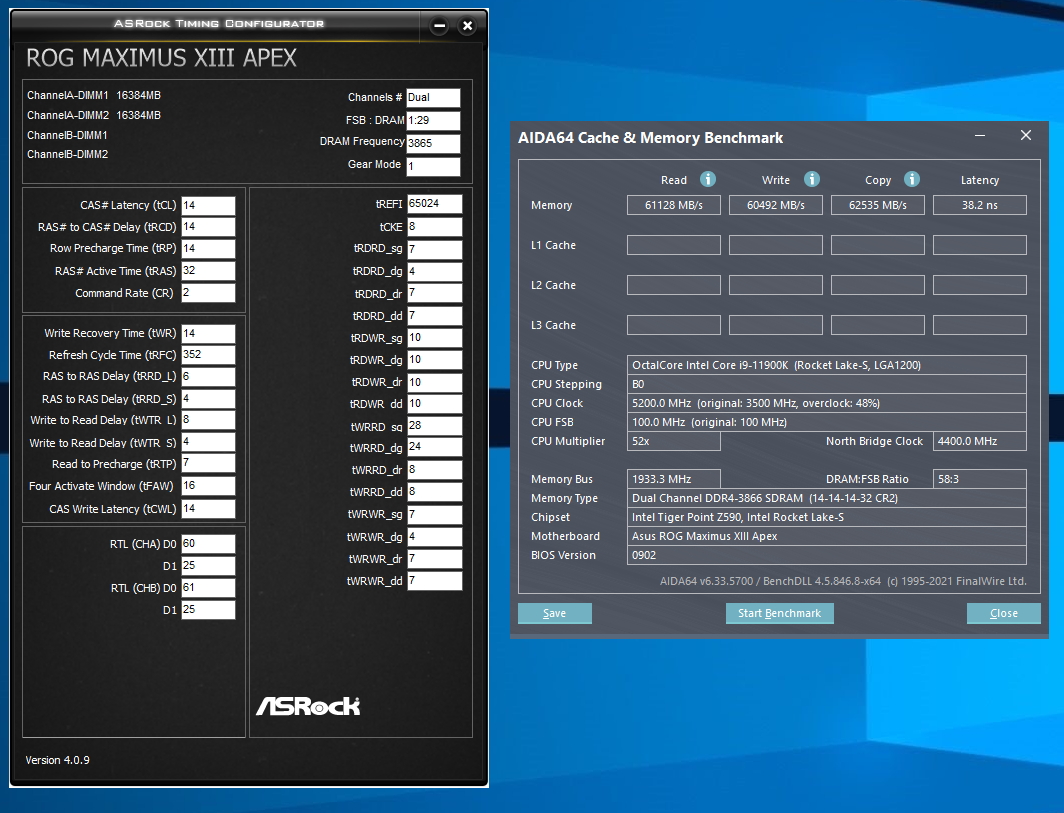Select the RTL (CHB) D0 field
The image size is (1064, 813).
(208, 588)
